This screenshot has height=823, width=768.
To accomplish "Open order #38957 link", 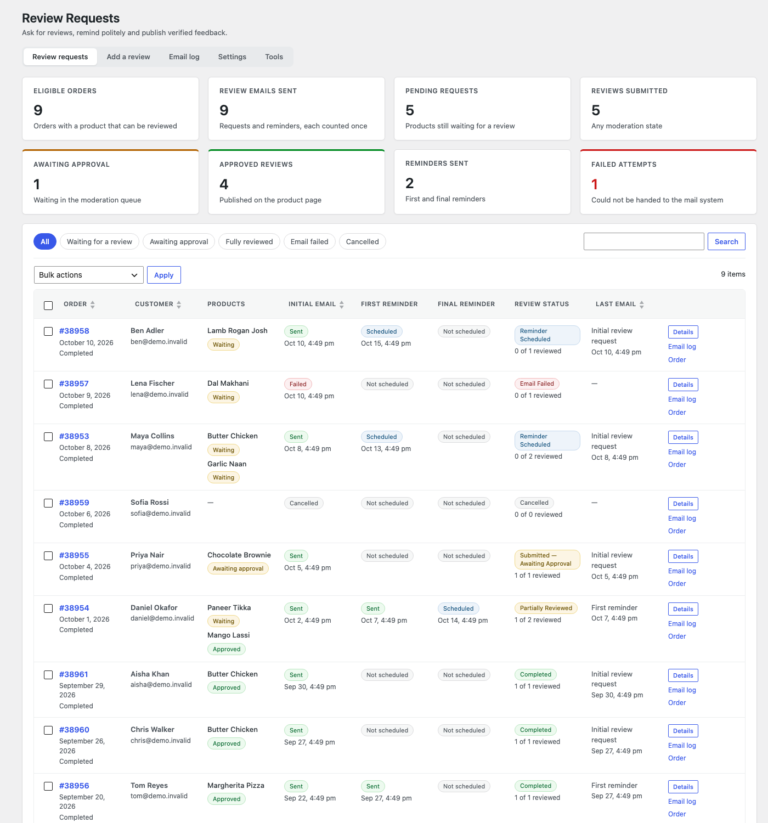I will pos(74,384).
